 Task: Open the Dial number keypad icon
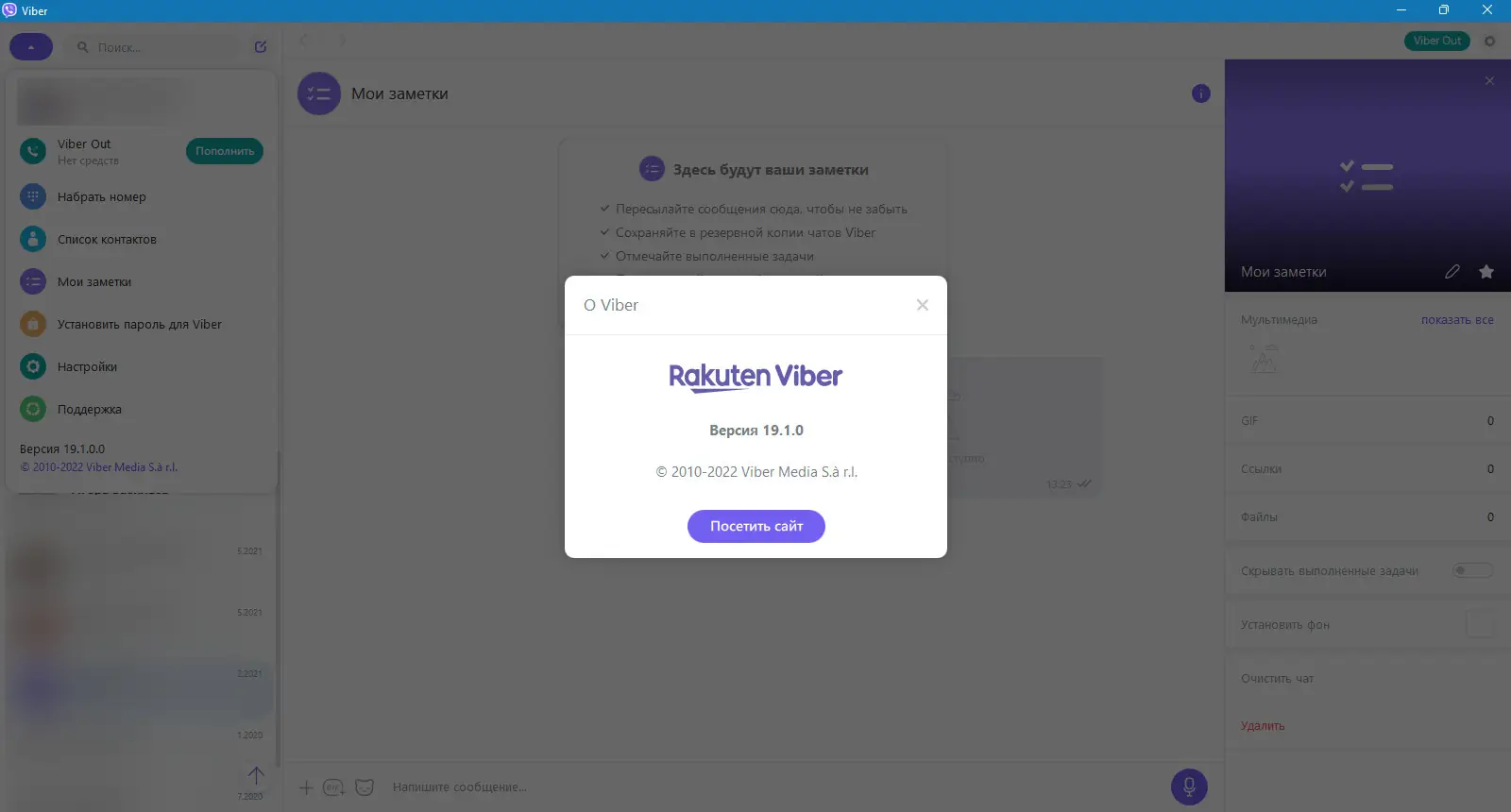(33, 196)
